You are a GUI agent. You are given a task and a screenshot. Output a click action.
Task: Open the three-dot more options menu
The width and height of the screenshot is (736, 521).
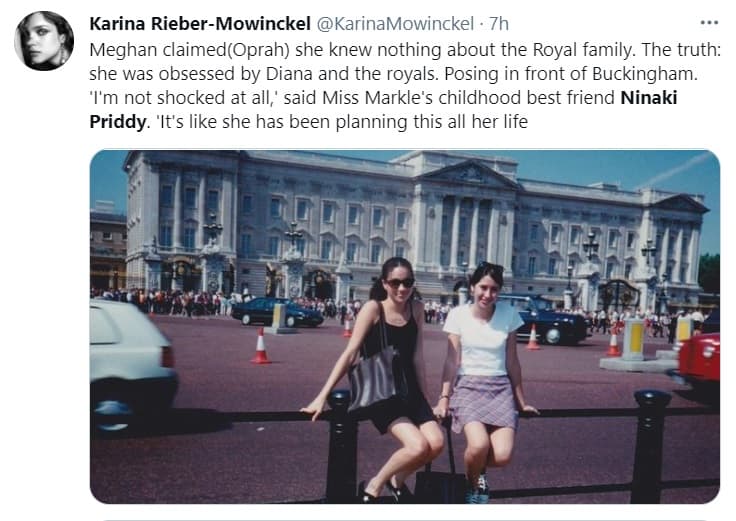pos(709,23)
